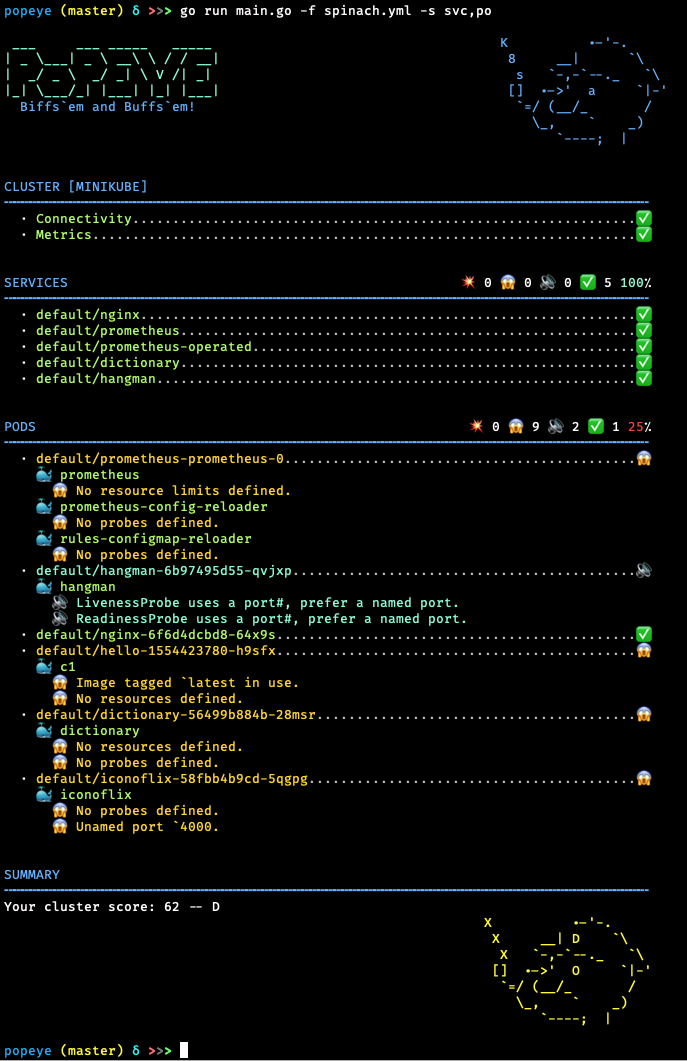Screen dimensions: 687x1061
Task: Click the (master) branch label in the top prompt
Action: coord(91,11)
